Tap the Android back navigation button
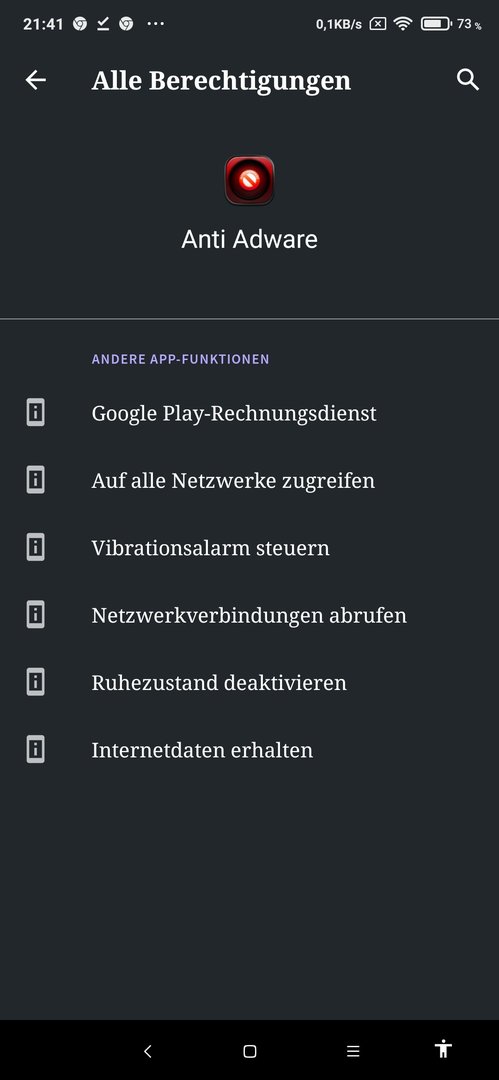This screenshot has height=1080, width=499. [x=147, y=1051]
